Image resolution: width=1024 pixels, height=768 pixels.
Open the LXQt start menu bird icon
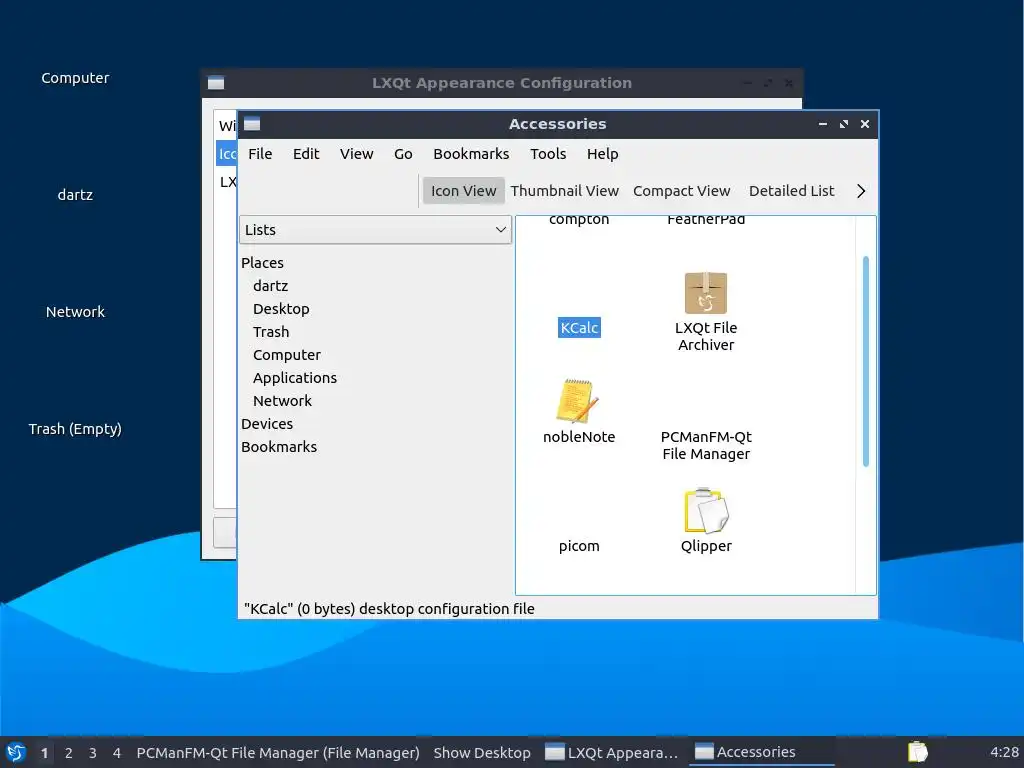pyautogui.click(x=16, y=752)
